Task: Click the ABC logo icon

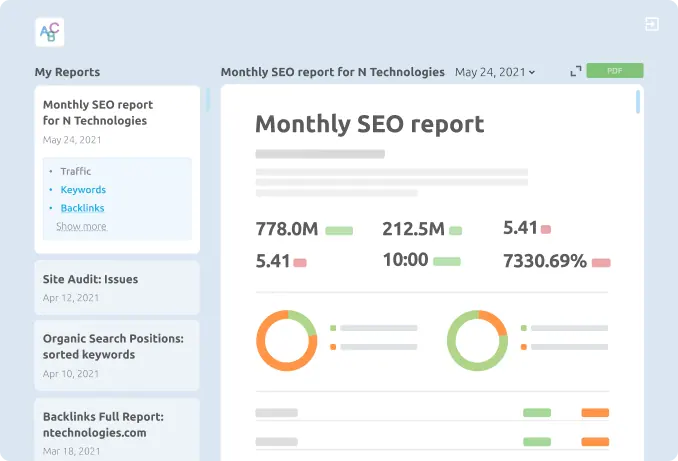Action: (50, 32)
